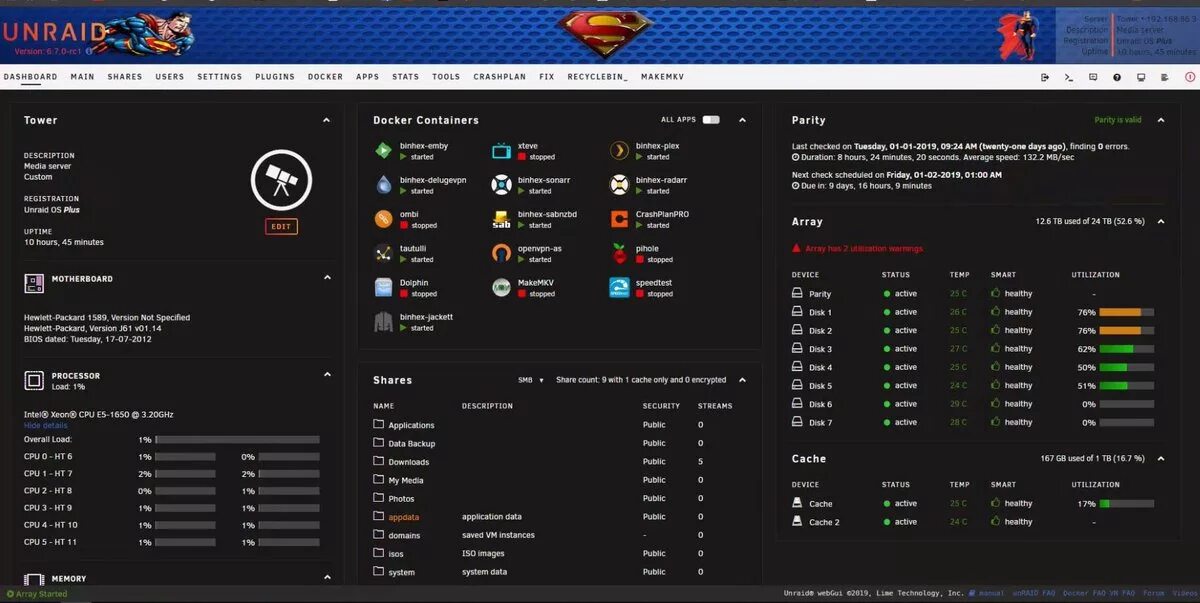Click the Dolphin container icon
This screenshot has height=603, width=1200.
click(384, 288)
